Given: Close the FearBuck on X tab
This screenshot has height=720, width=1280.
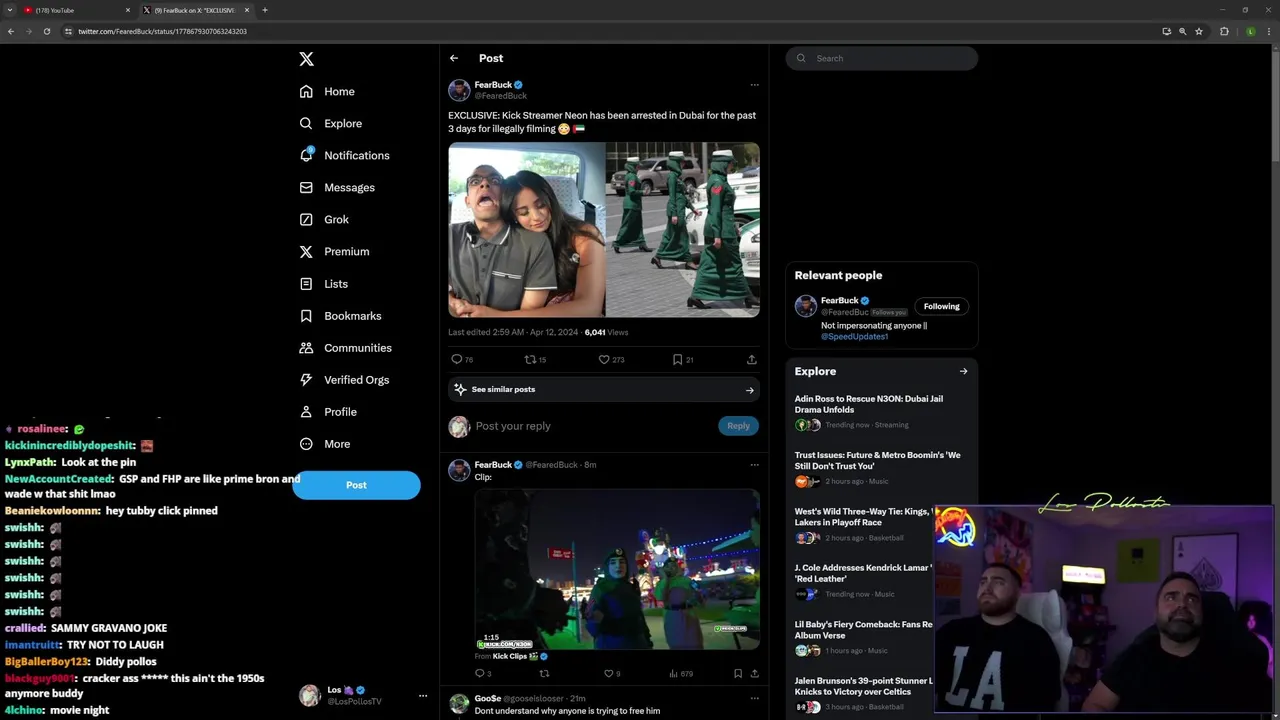Looking at the screenshot, I should pyautogui.click(x=247, y=10).
